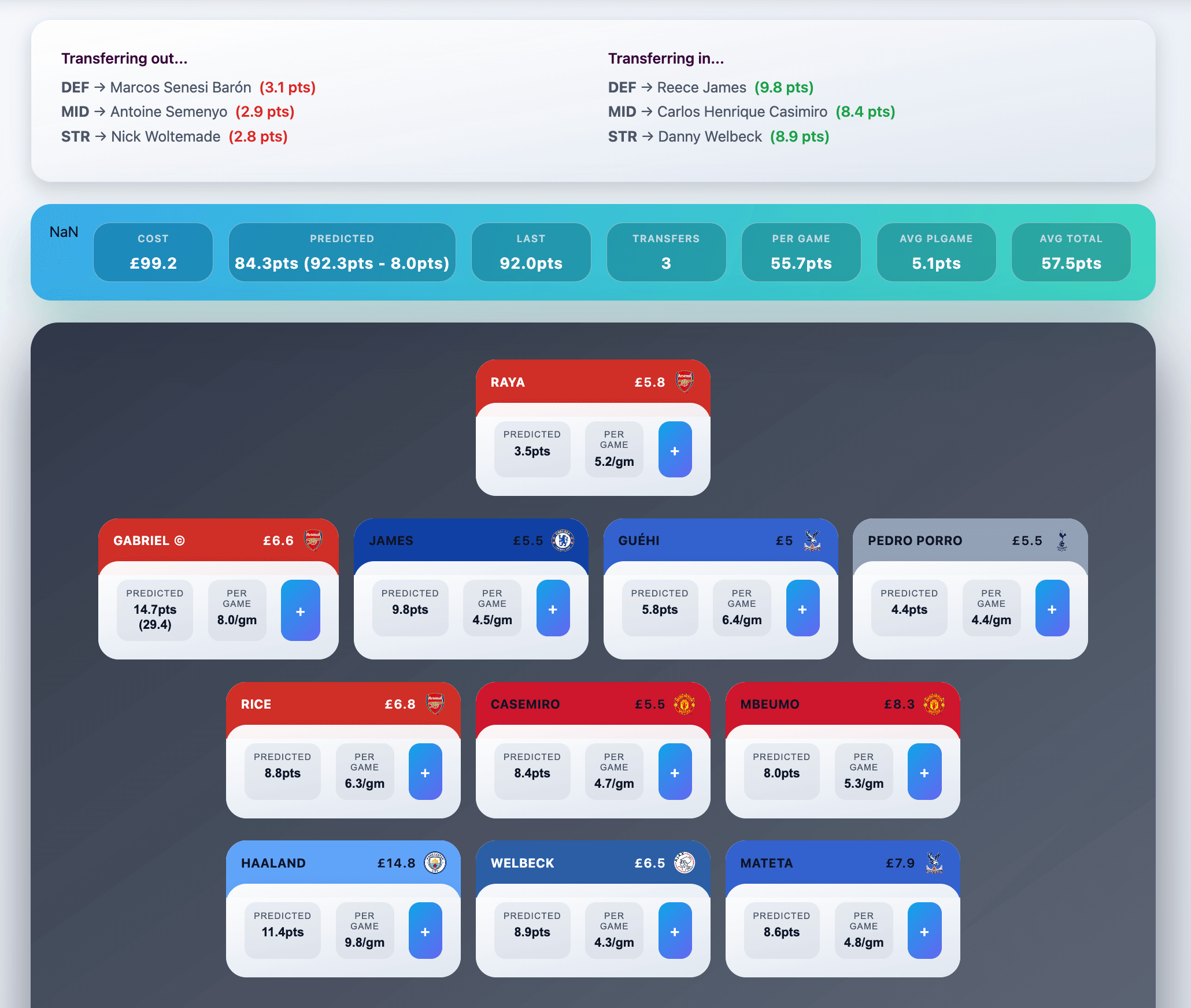Open Mbeumo's plus button
The width and height of the screenshot is (1191, 1008).
click(924, 772)
